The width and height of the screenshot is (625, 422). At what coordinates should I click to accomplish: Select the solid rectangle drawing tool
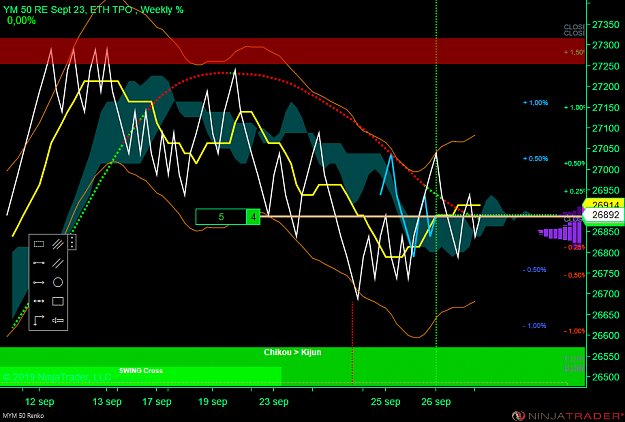58,301
